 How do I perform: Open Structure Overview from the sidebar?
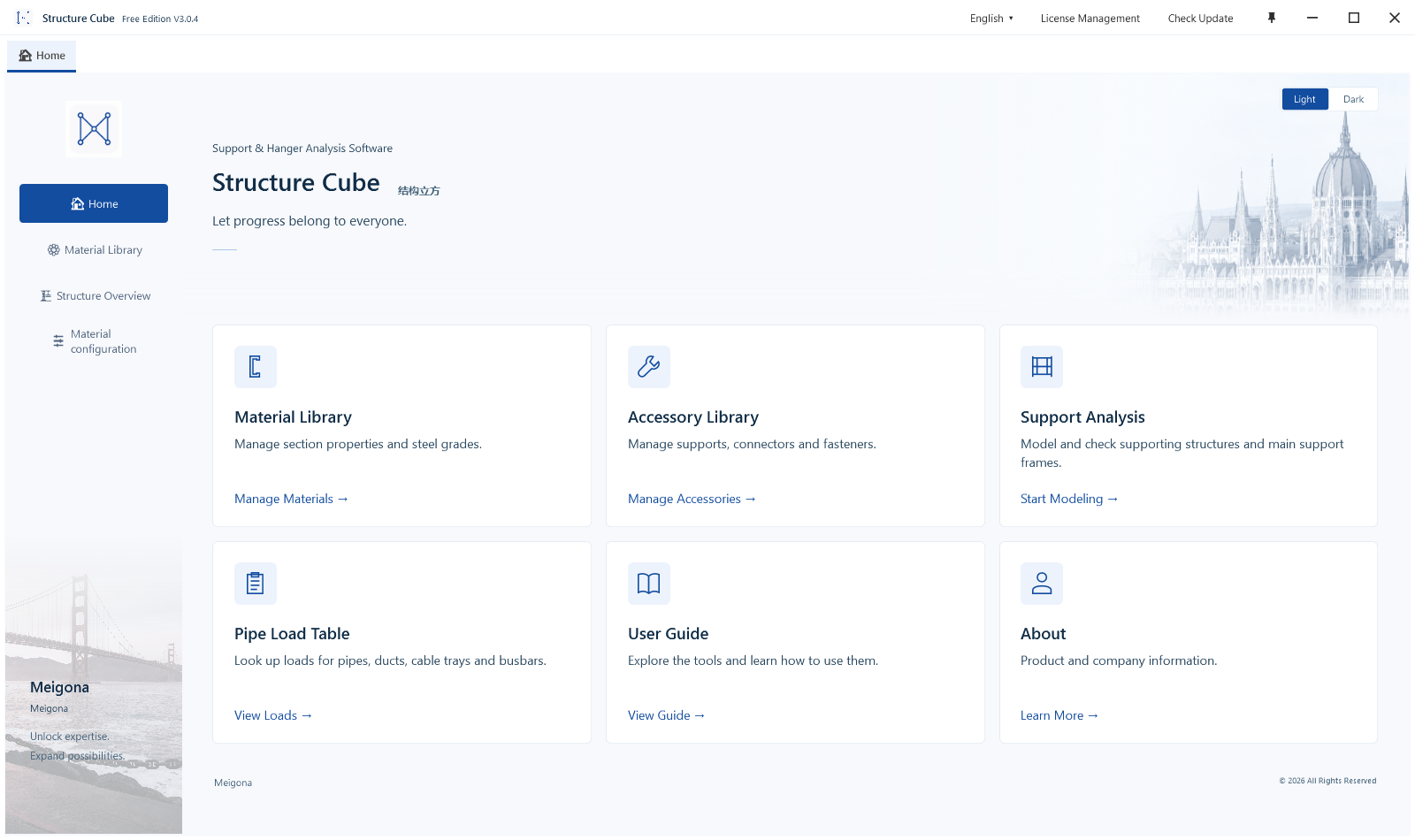tap(94, 296)
